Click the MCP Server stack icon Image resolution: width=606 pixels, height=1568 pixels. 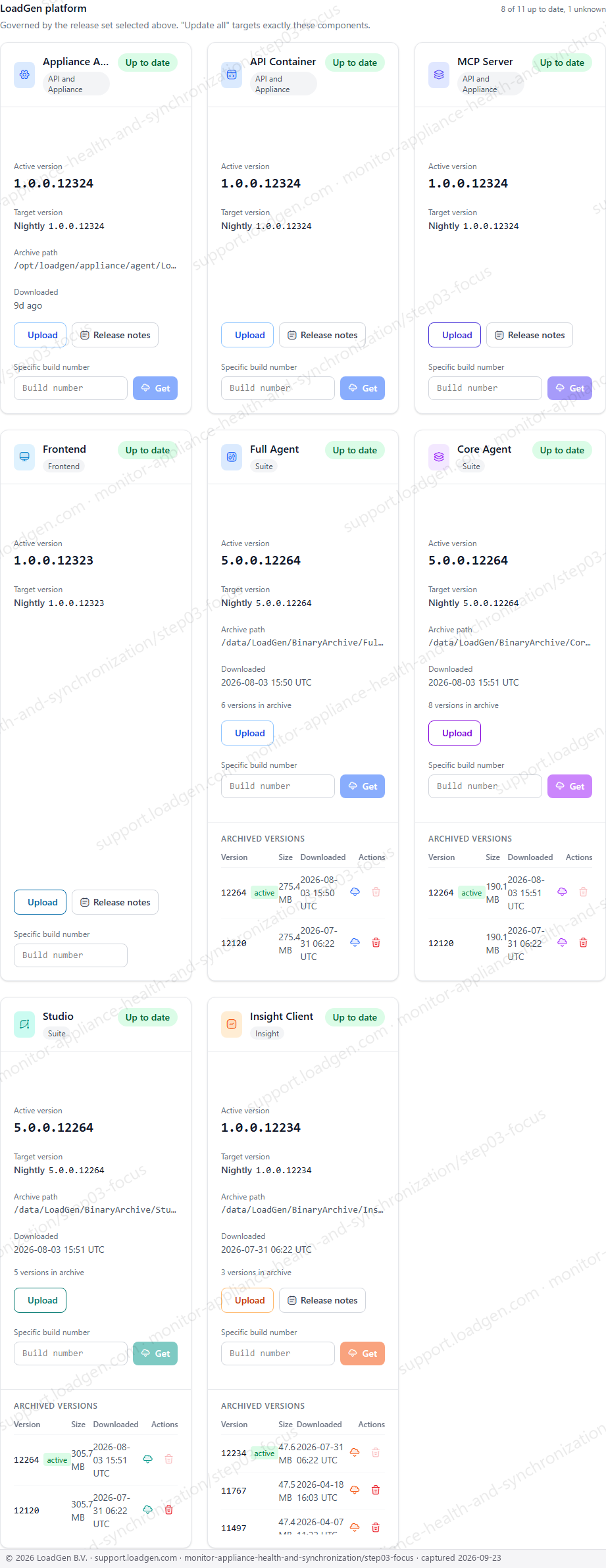pyautogui.click(x=439, y=75)
